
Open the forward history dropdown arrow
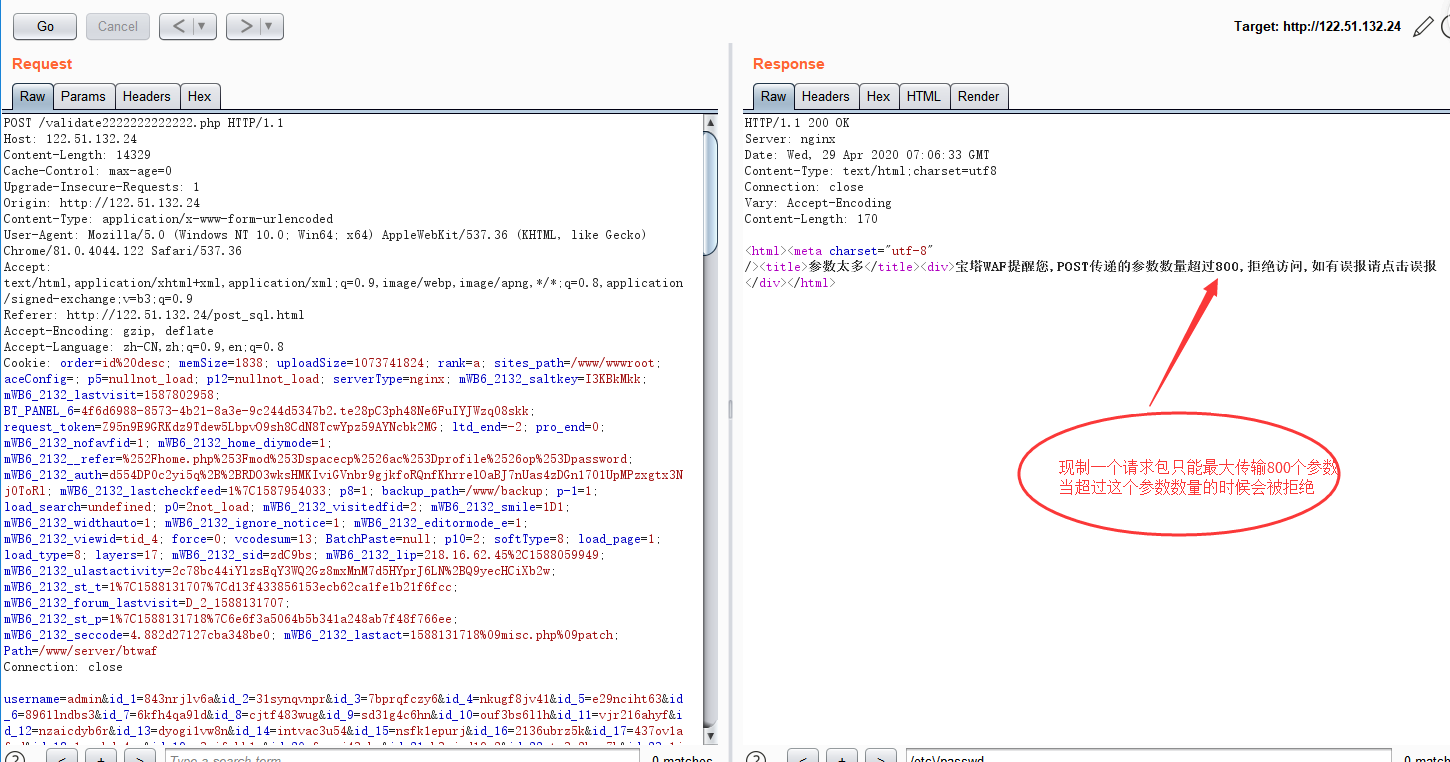click(x=269, y=26)
